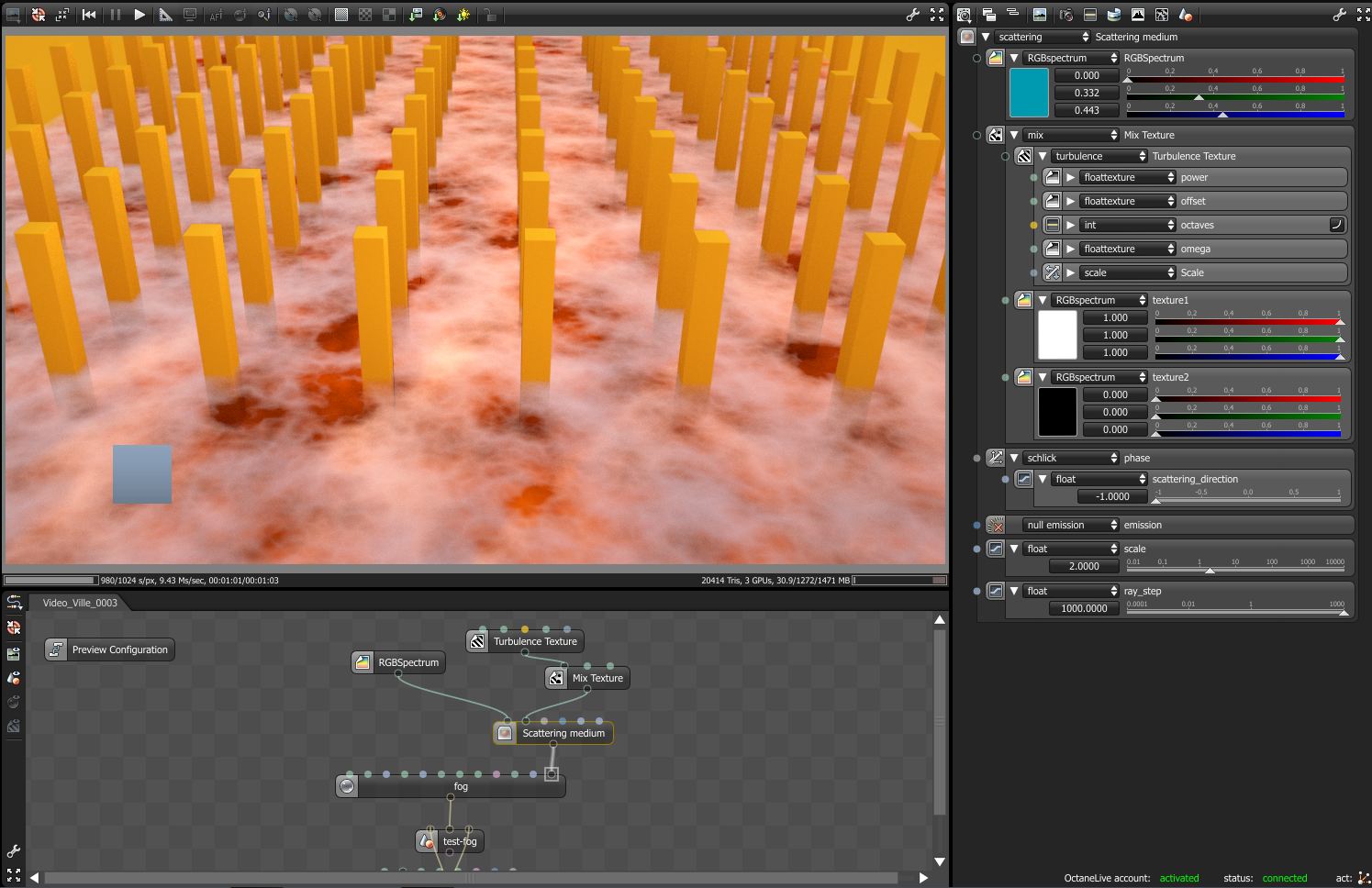This screenshot has width=1372, height=888.
Task: Expand the offset floattexture row
Action: (x=1071, y=201)
